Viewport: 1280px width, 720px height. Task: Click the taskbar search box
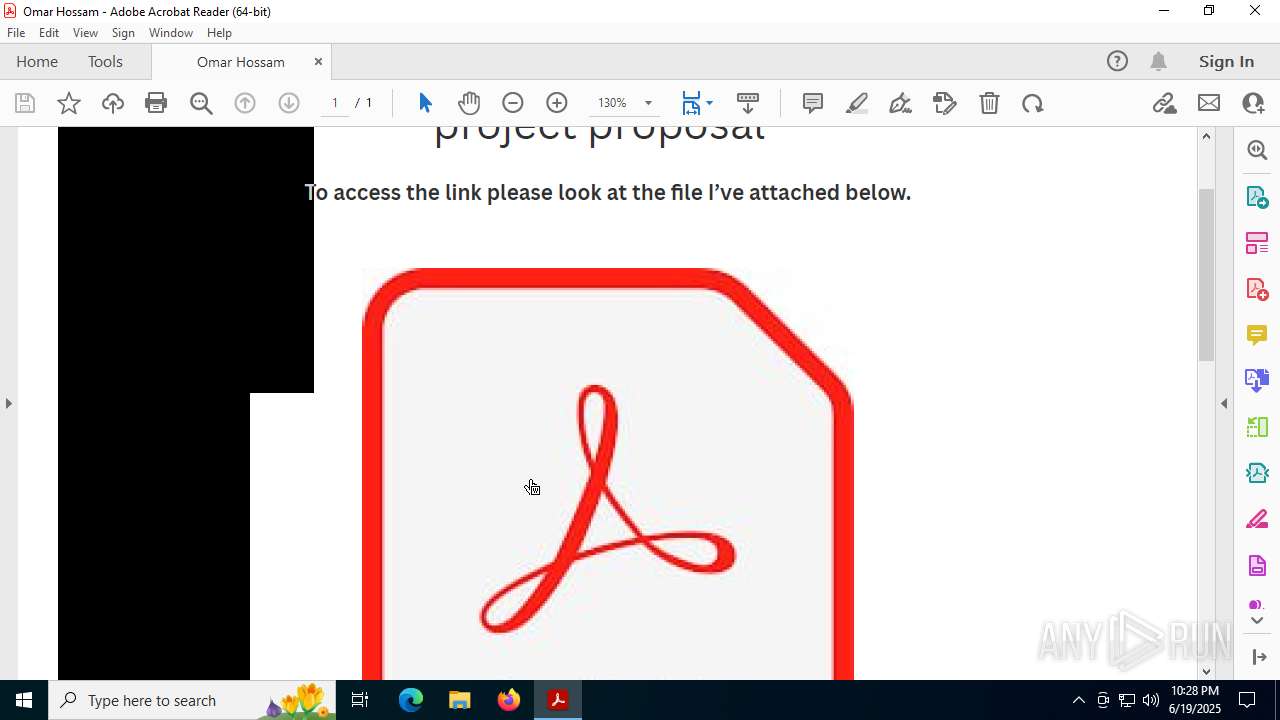[x=192, y=700]
